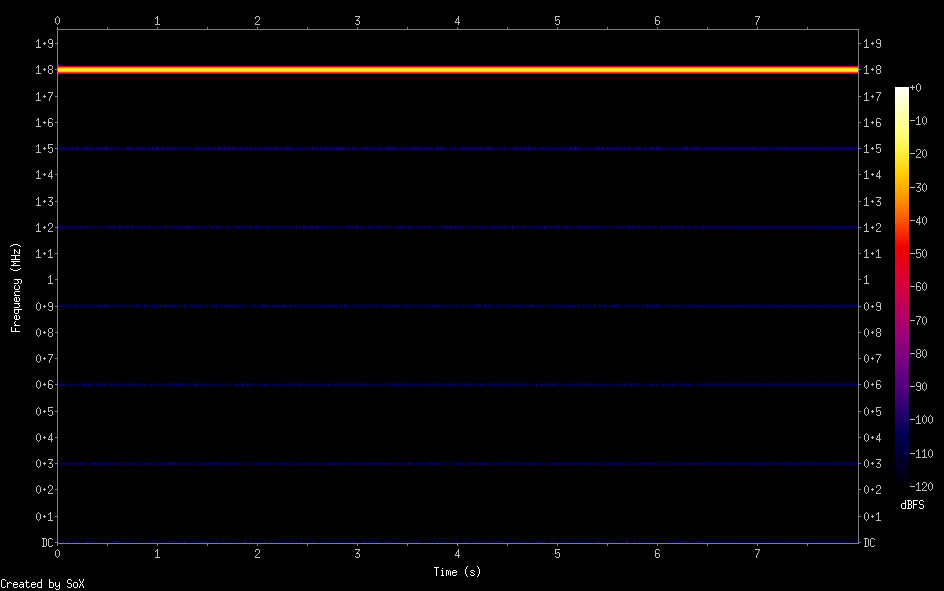Click the '1.8' tick on the left frequency axis
This screenshot has width=944, height=591.
[45, 70]
